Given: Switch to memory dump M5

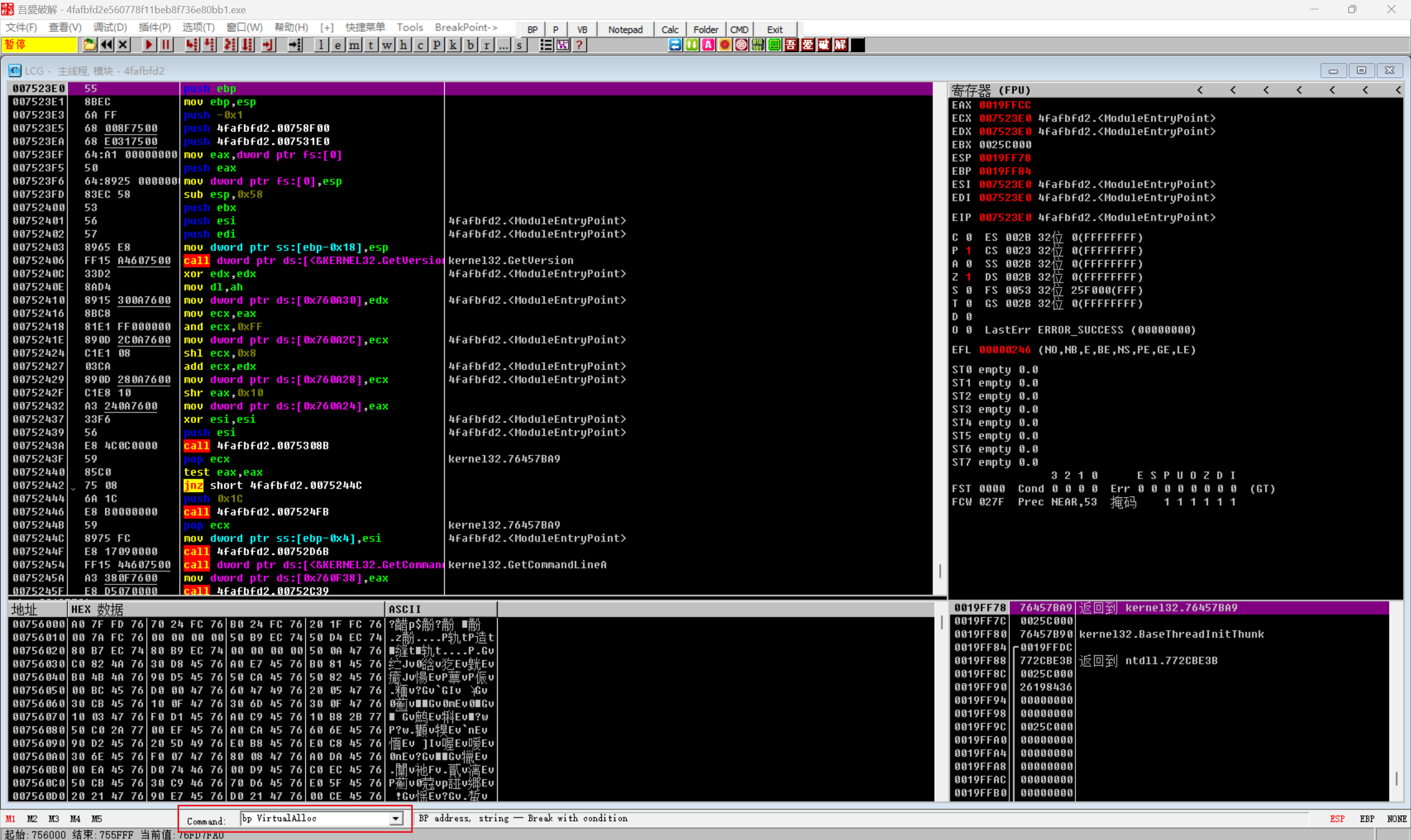Looking at the screenshot, I should click(x=97, y=819).
